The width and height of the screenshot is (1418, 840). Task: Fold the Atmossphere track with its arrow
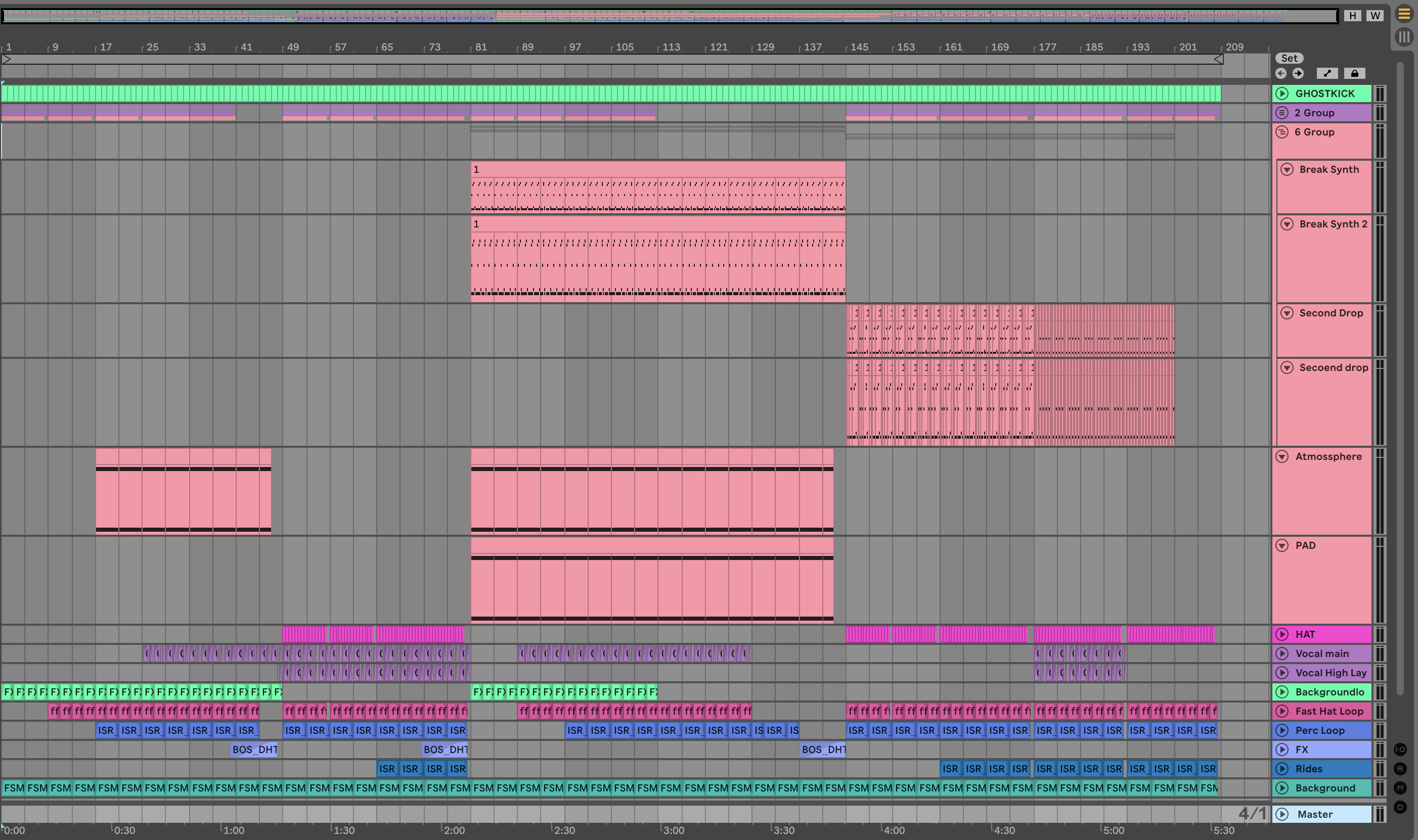(x=1282, y=457)
